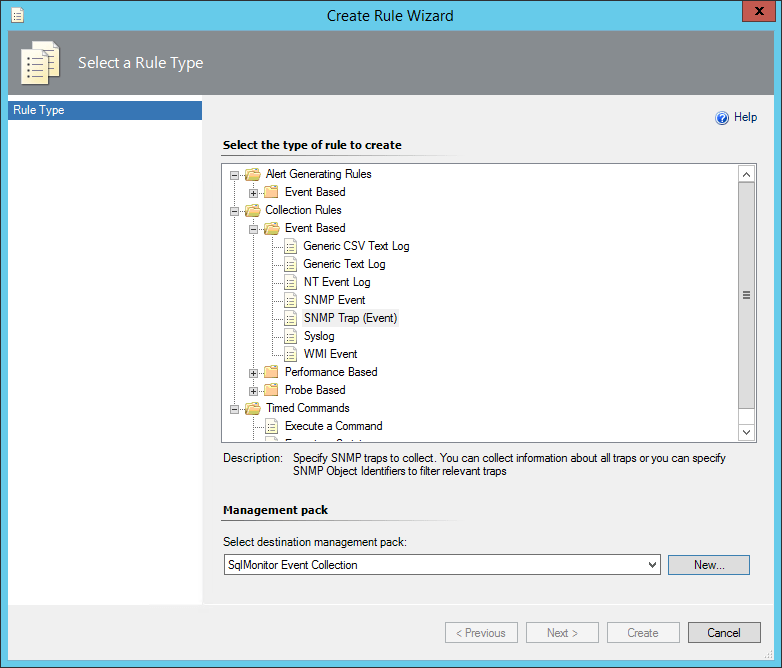Click the Performance Based folder icon
782x668 pixels.
pos(271,372)
